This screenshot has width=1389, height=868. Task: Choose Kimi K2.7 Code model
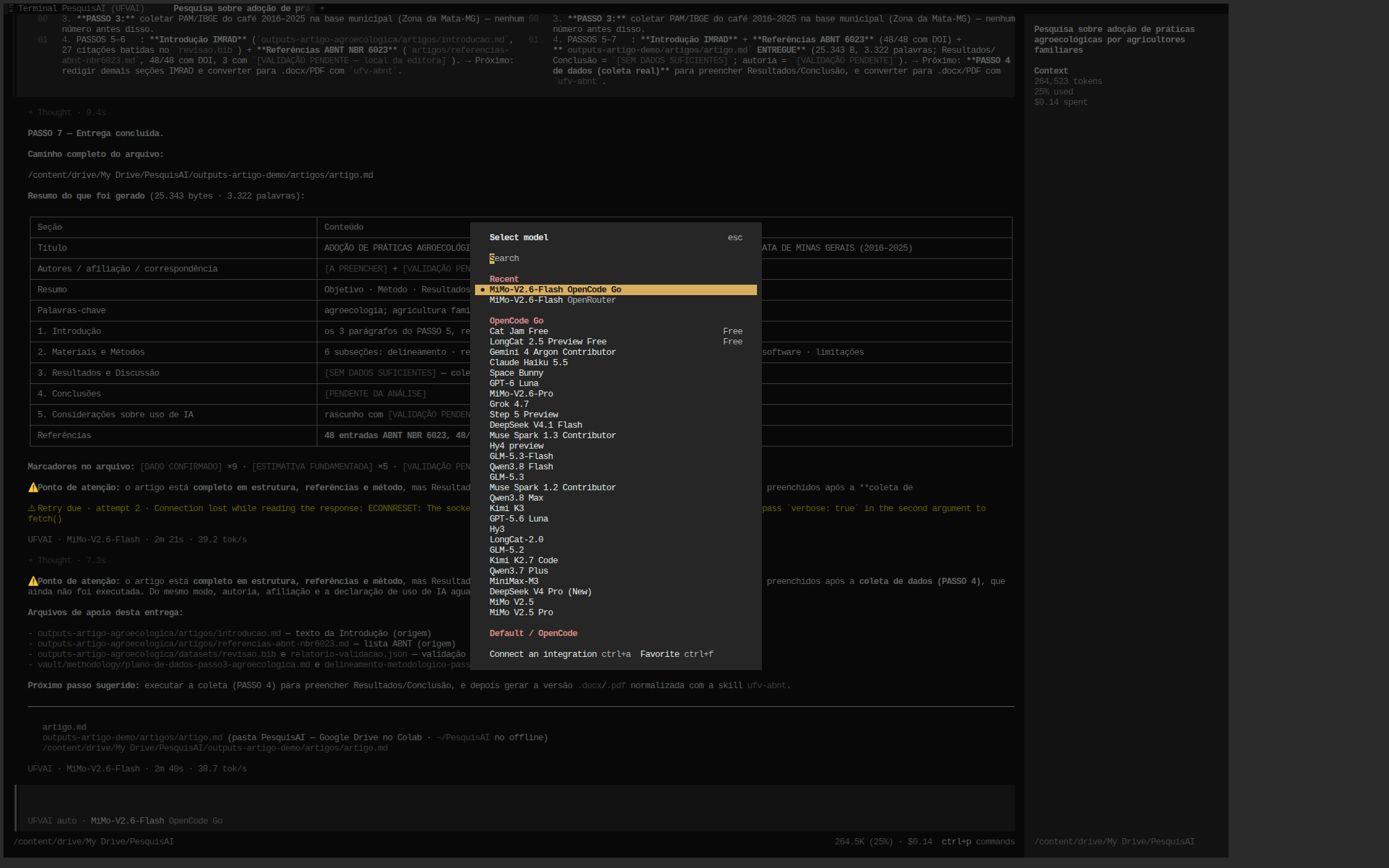tap(615, 560)
